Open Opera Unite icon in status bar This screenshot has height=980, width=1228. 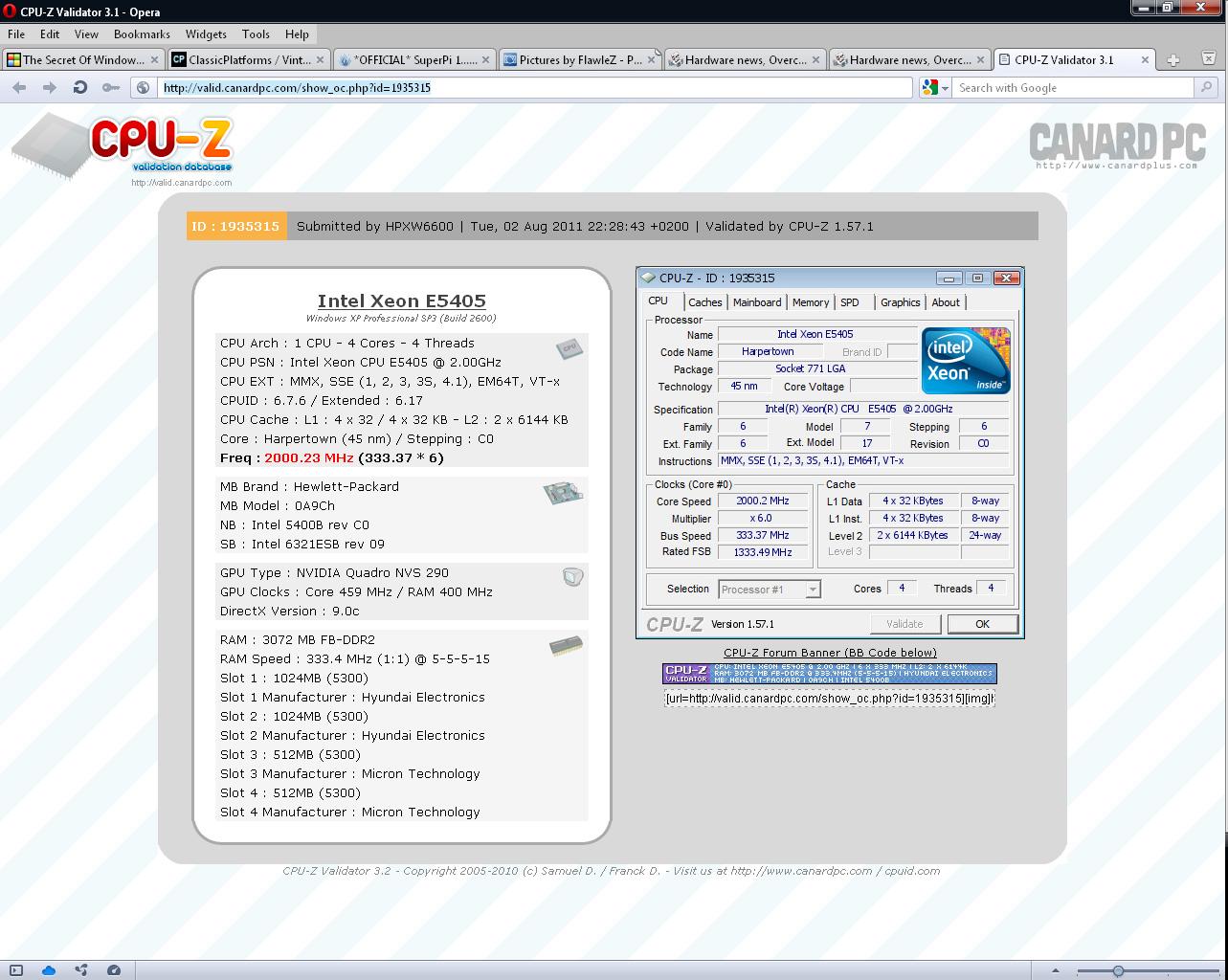pos(81,969)
